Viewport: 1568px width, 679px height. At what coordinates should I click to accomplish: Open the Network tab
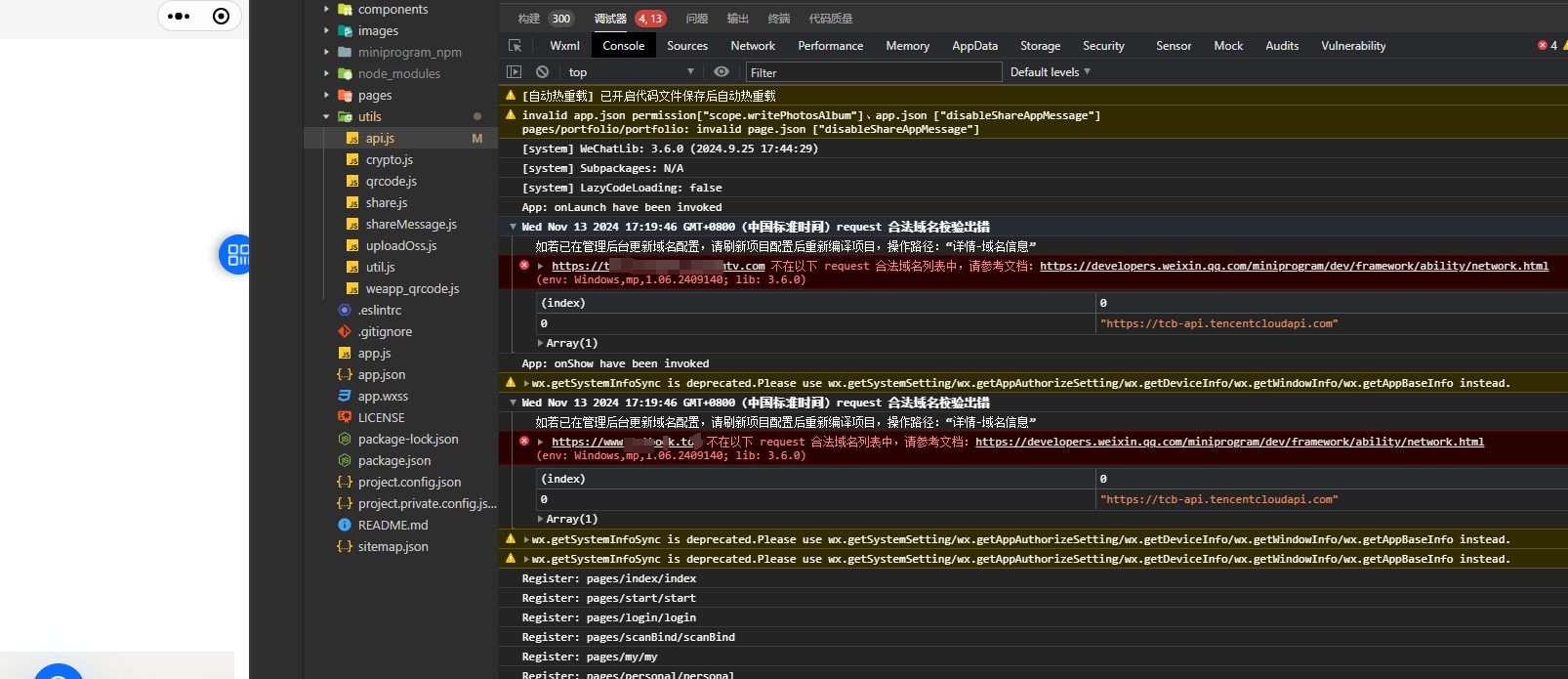pos(753,46)
